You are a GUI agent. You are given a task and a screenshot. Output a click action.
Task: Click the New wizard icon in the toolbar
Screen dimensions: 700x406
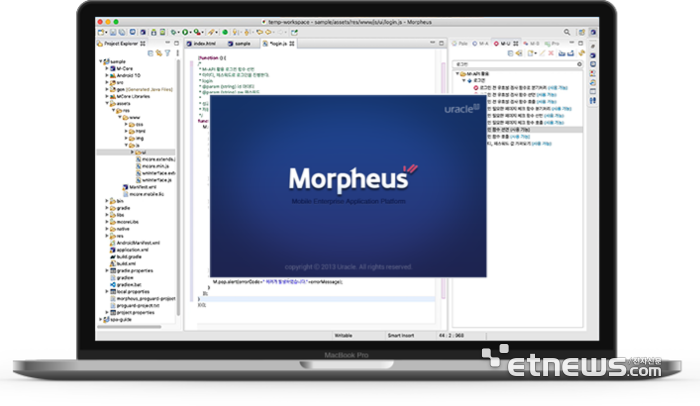point(101,32)
